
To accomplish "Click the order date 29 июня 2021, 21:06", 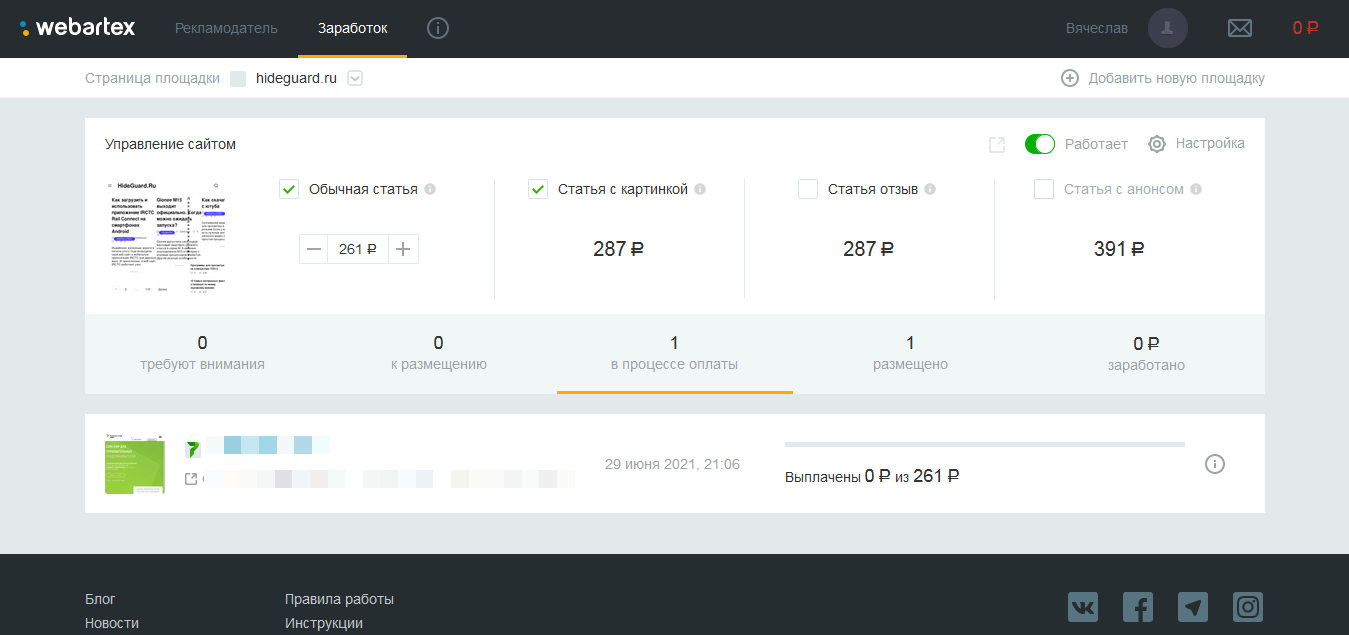I will (672, 464).
